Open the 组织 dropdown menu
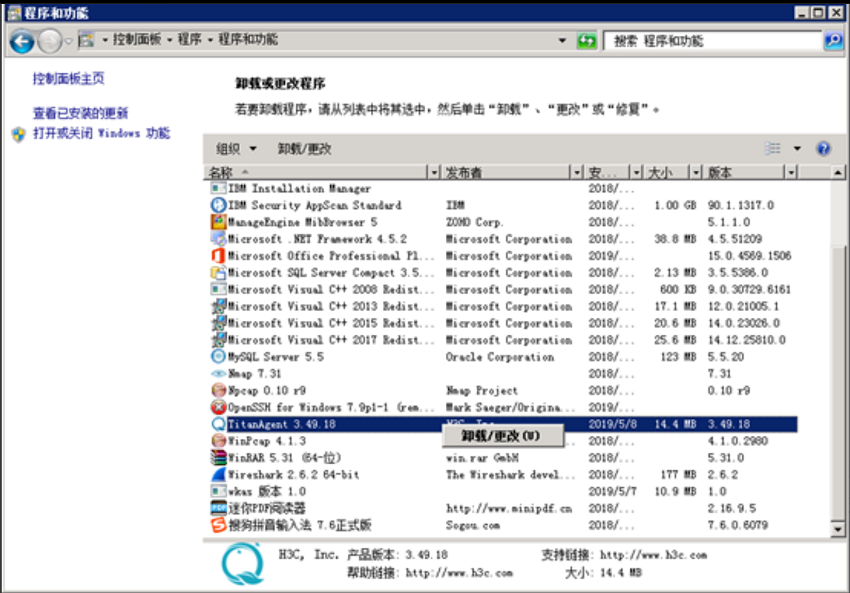Screen dimensions: 850x593 click(236, 149)
